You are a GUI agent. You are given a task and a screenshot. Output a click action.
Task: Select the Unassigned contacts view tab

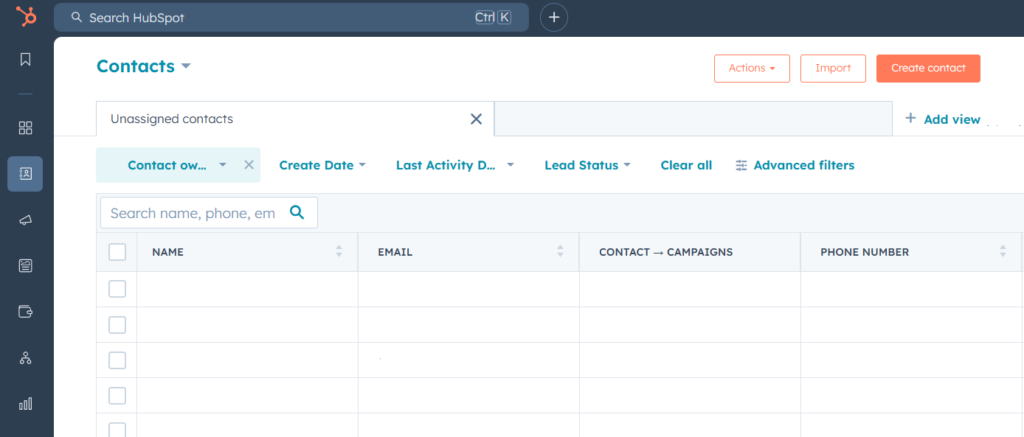point(172,119)
